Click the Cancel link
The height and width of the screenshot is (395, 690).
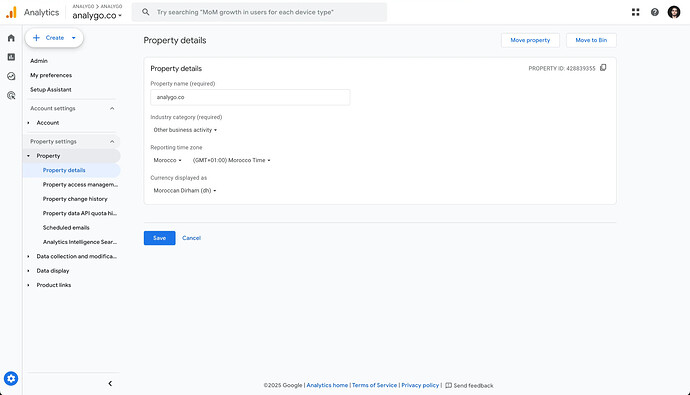[191, 238]
